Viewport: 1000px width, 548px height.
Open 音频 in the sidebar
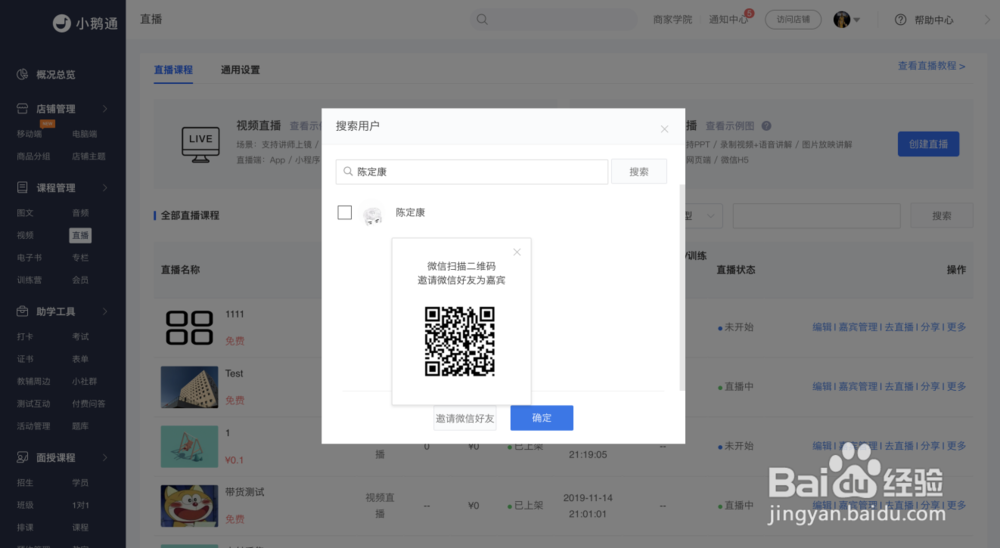80,213
